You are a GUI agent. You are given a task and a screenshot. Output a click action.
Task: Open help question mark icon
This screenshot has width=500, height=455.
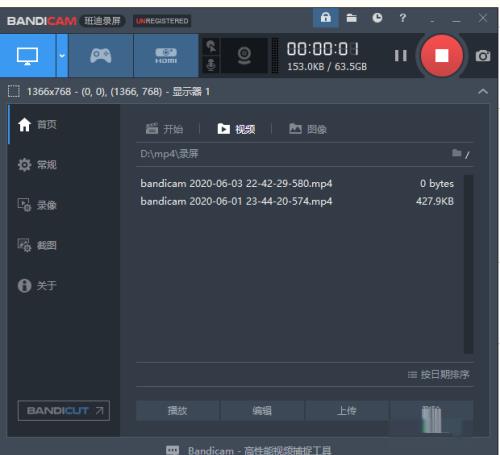pos(403,18)
